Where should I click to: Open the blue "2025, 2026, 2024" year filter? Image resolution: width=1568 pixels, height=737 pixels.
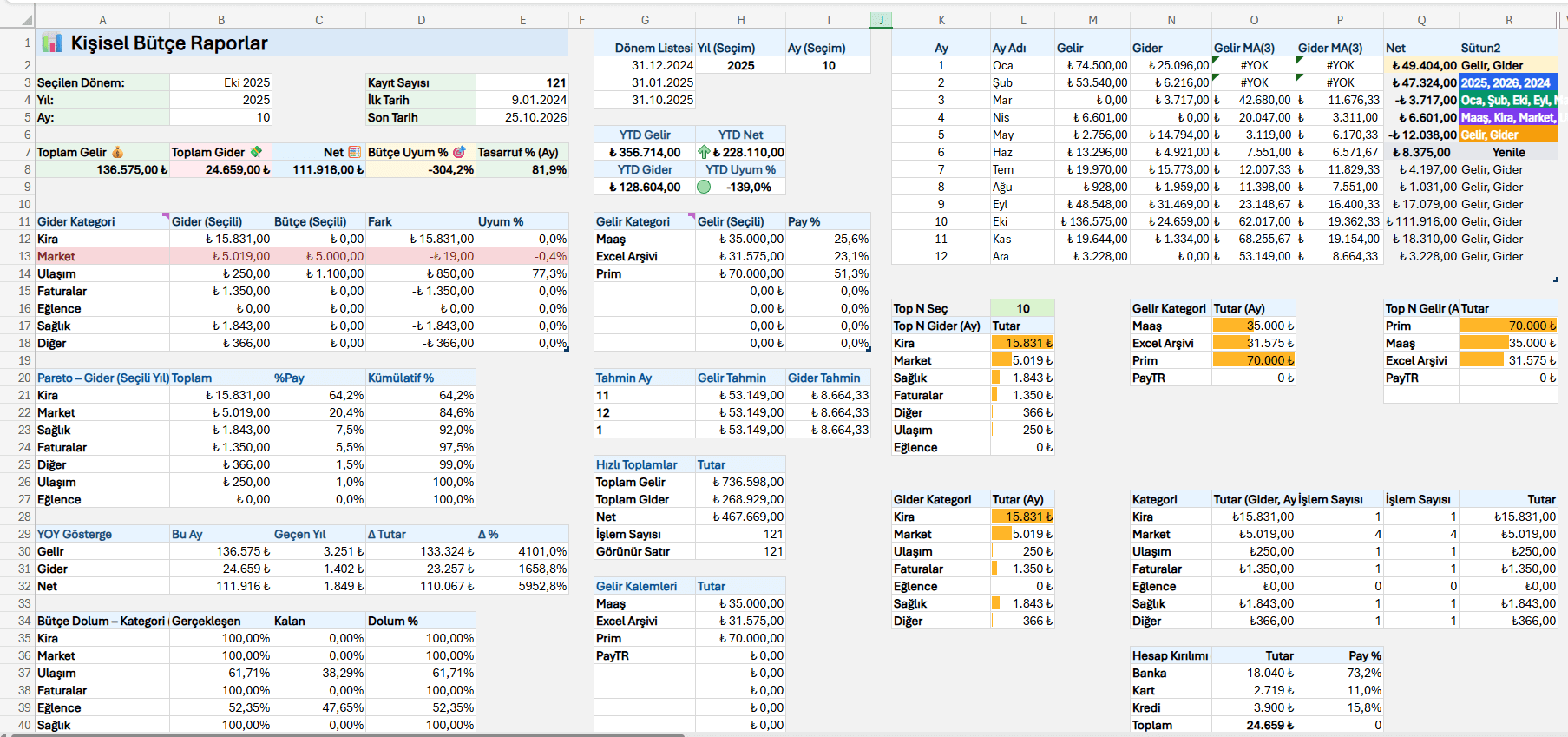(x=1507, y=82)
